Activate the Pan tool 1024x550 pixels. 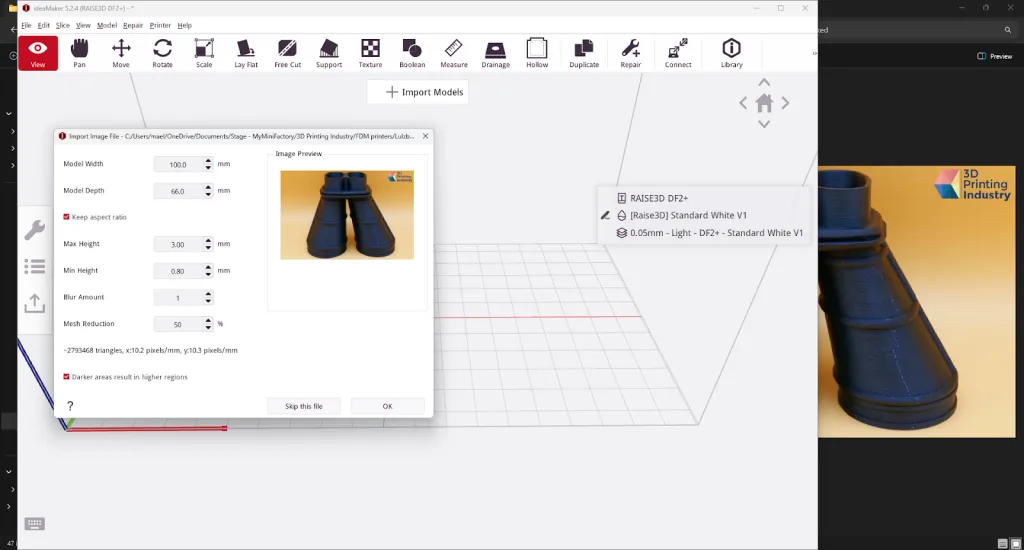point(79,54)
